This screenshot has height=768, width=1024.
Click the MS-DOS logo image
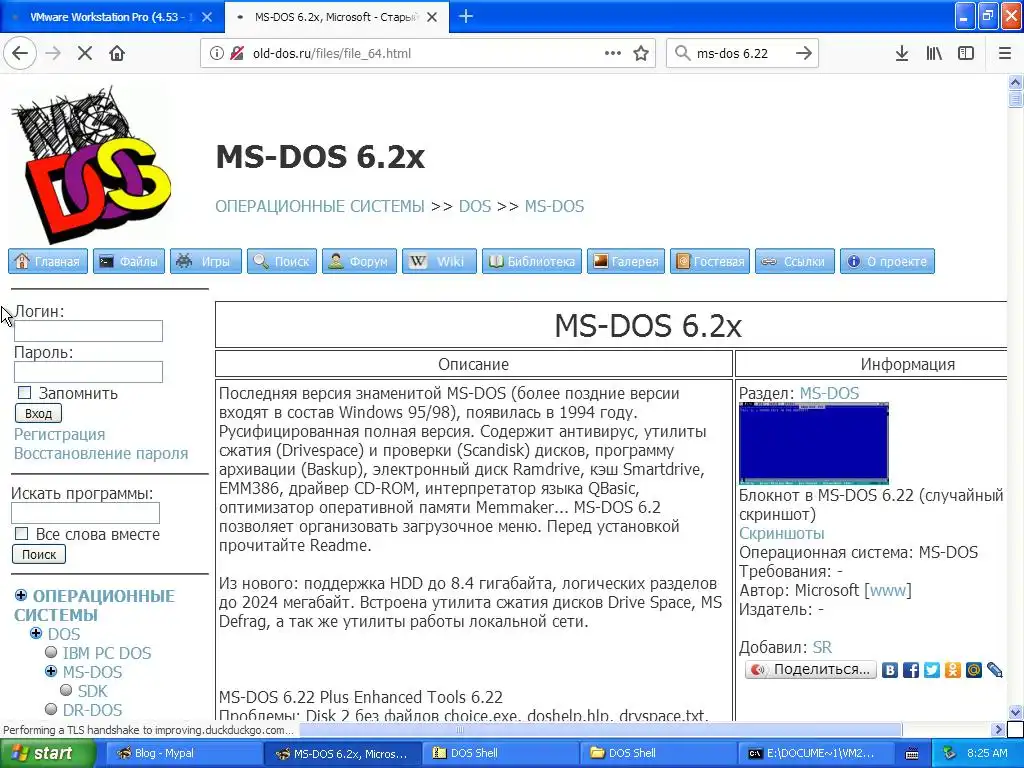[91, 165]
